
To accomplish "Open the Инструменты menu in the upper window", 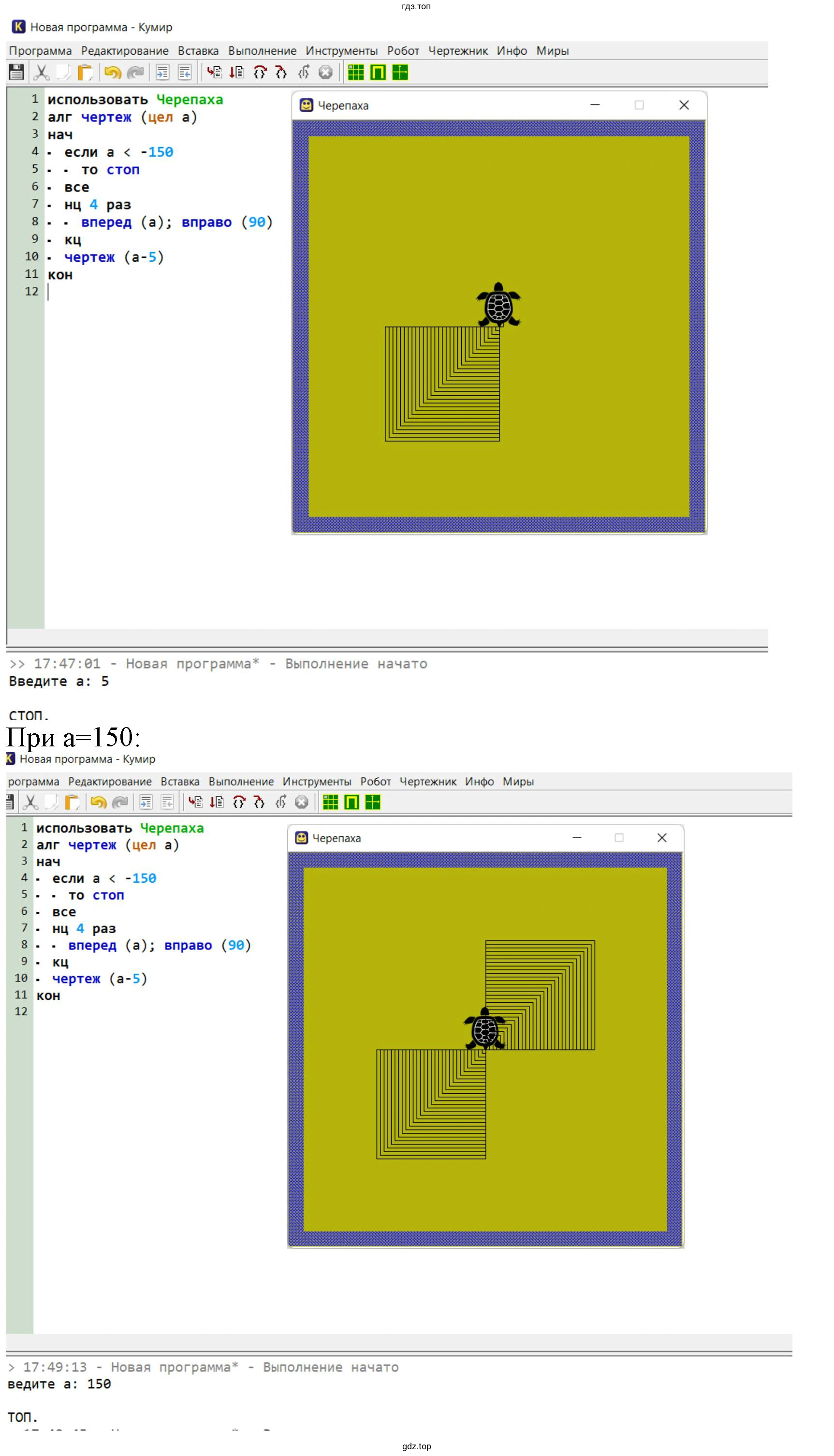I will coord(341,50).
